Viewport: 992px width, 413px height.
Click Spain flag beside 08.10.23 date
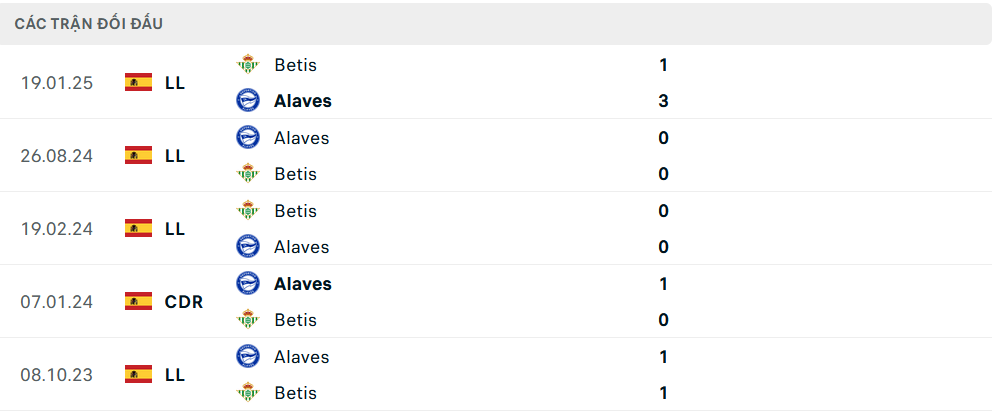pos(138,374)
